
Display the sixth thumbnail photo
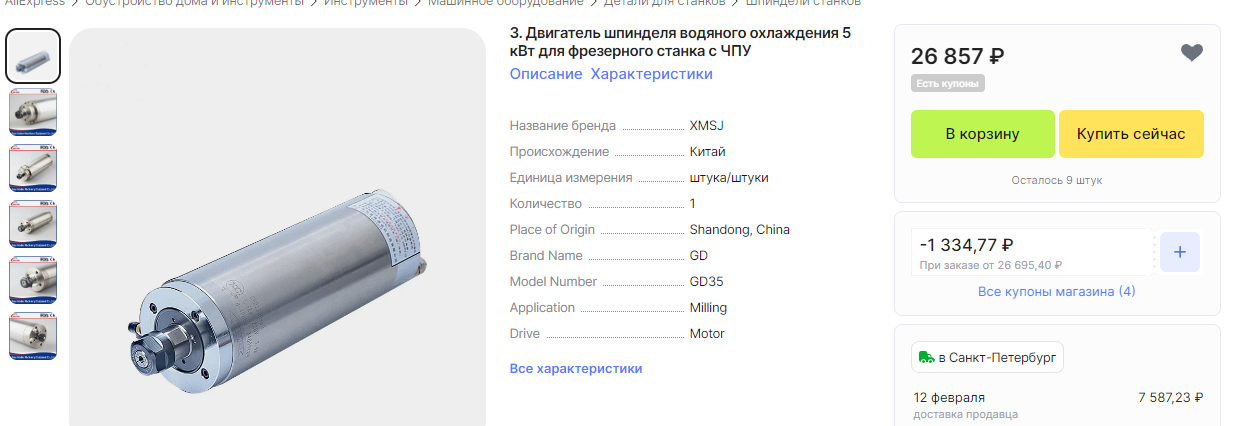[x=33, y=337]
